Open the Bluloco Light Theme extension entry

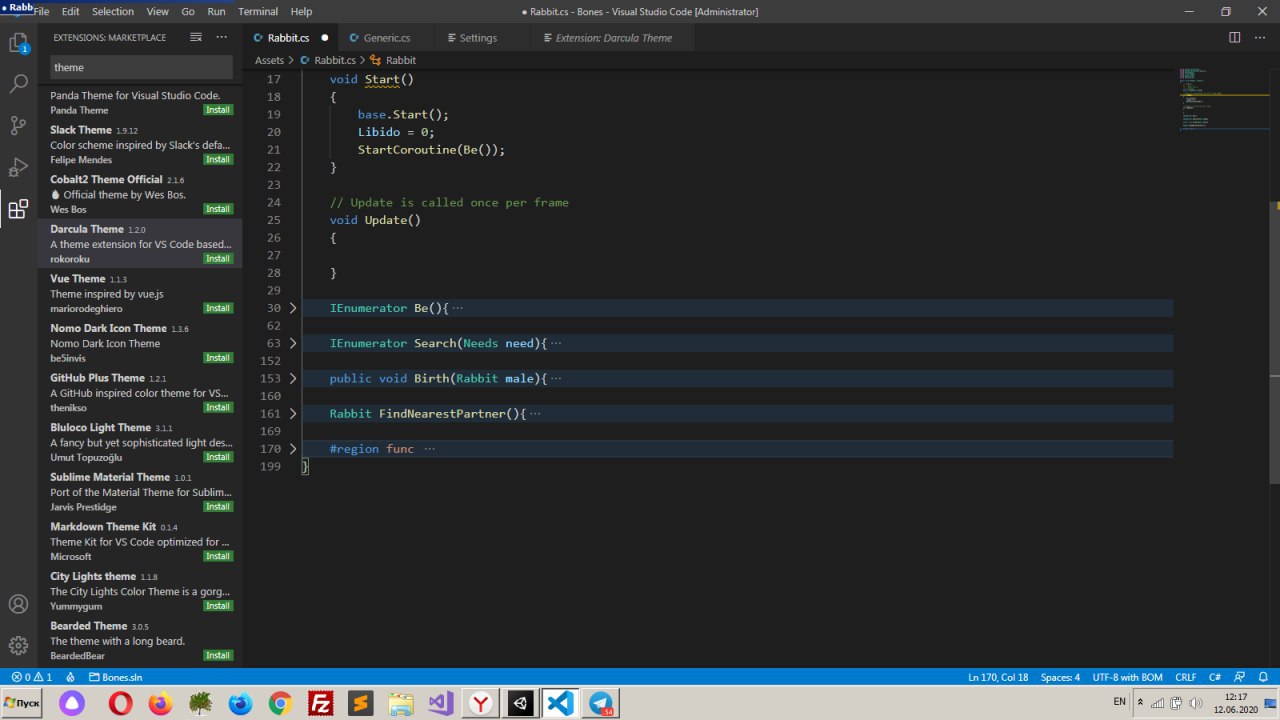[140, 442]
